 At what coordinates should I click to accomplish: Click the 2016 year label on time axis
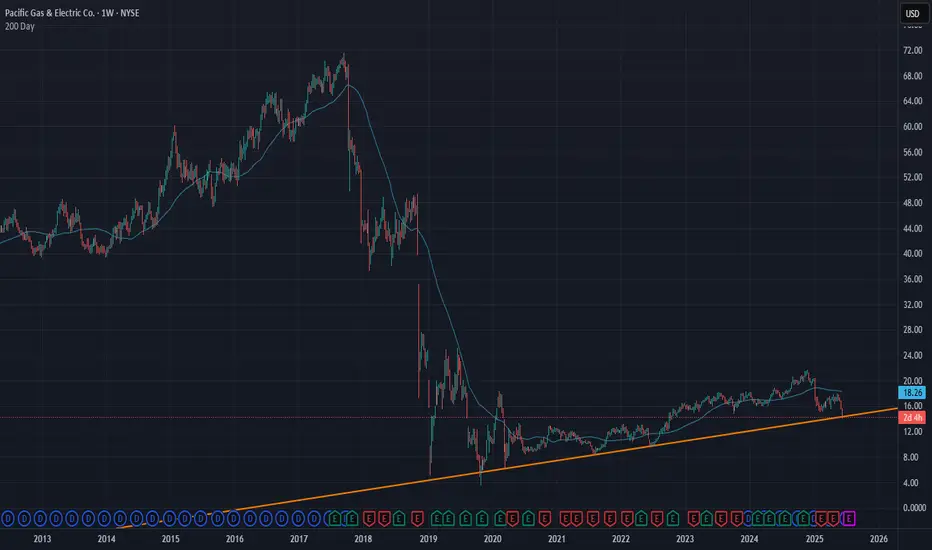pyautogui.click(x=235, y=539)
